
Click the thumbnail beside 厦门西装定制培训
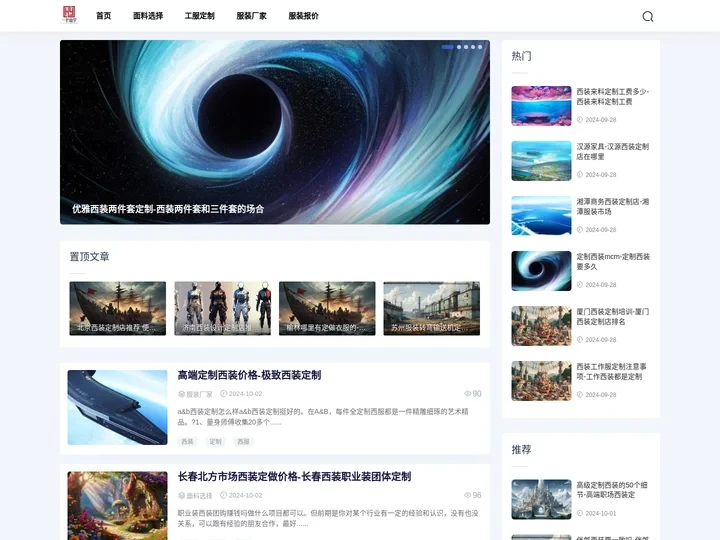(x=541, y=326)
